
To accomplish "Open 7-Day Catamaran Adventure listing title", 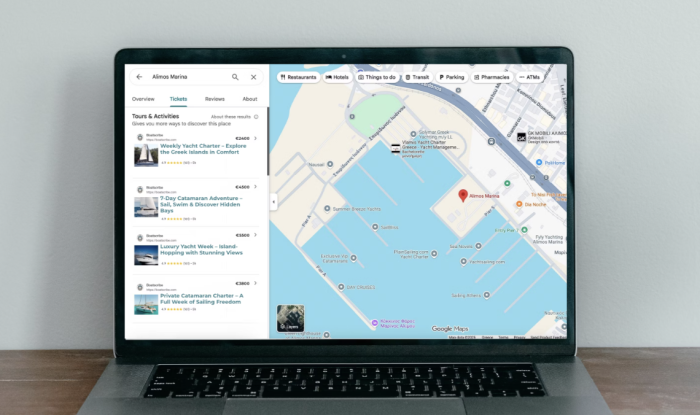I will coord(201,204).
